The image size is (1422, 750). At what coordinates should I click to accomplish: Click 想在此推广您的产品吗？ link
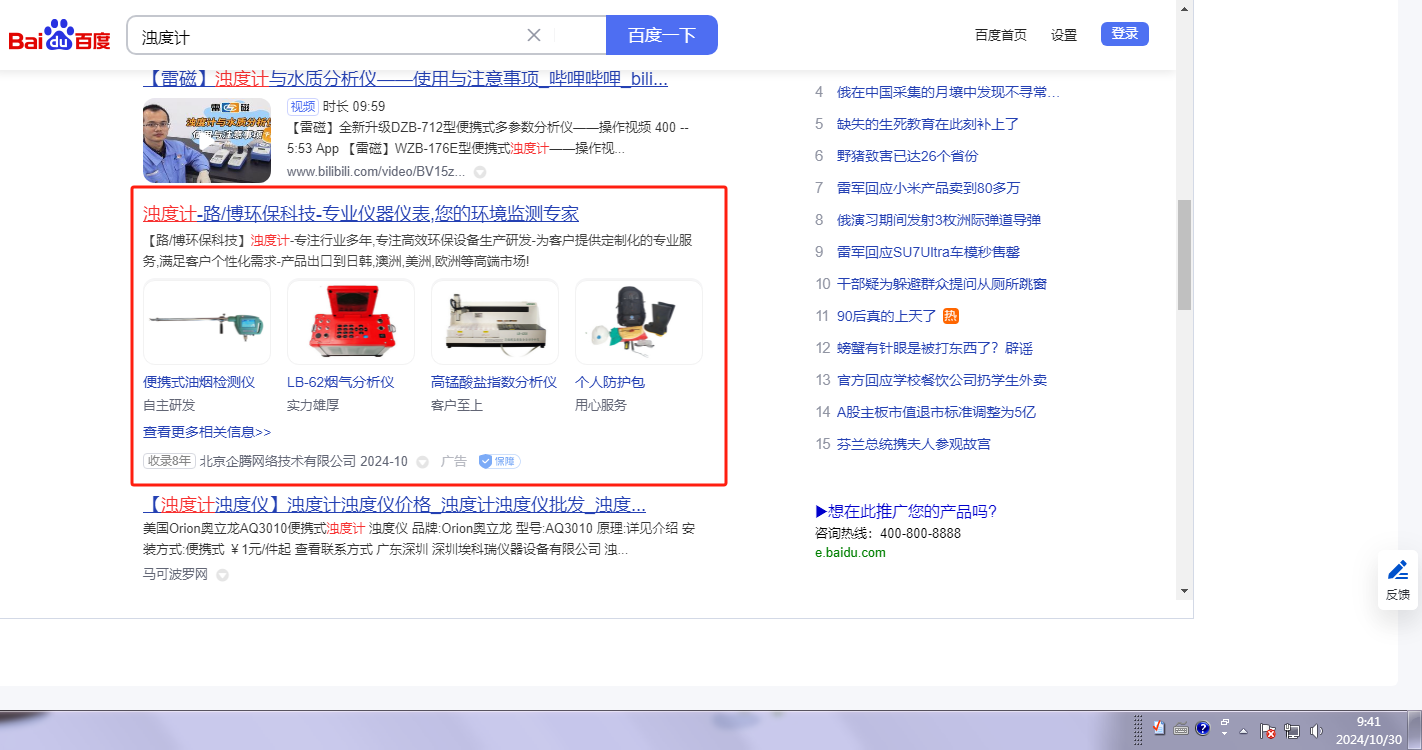click(x=907, y=512)
